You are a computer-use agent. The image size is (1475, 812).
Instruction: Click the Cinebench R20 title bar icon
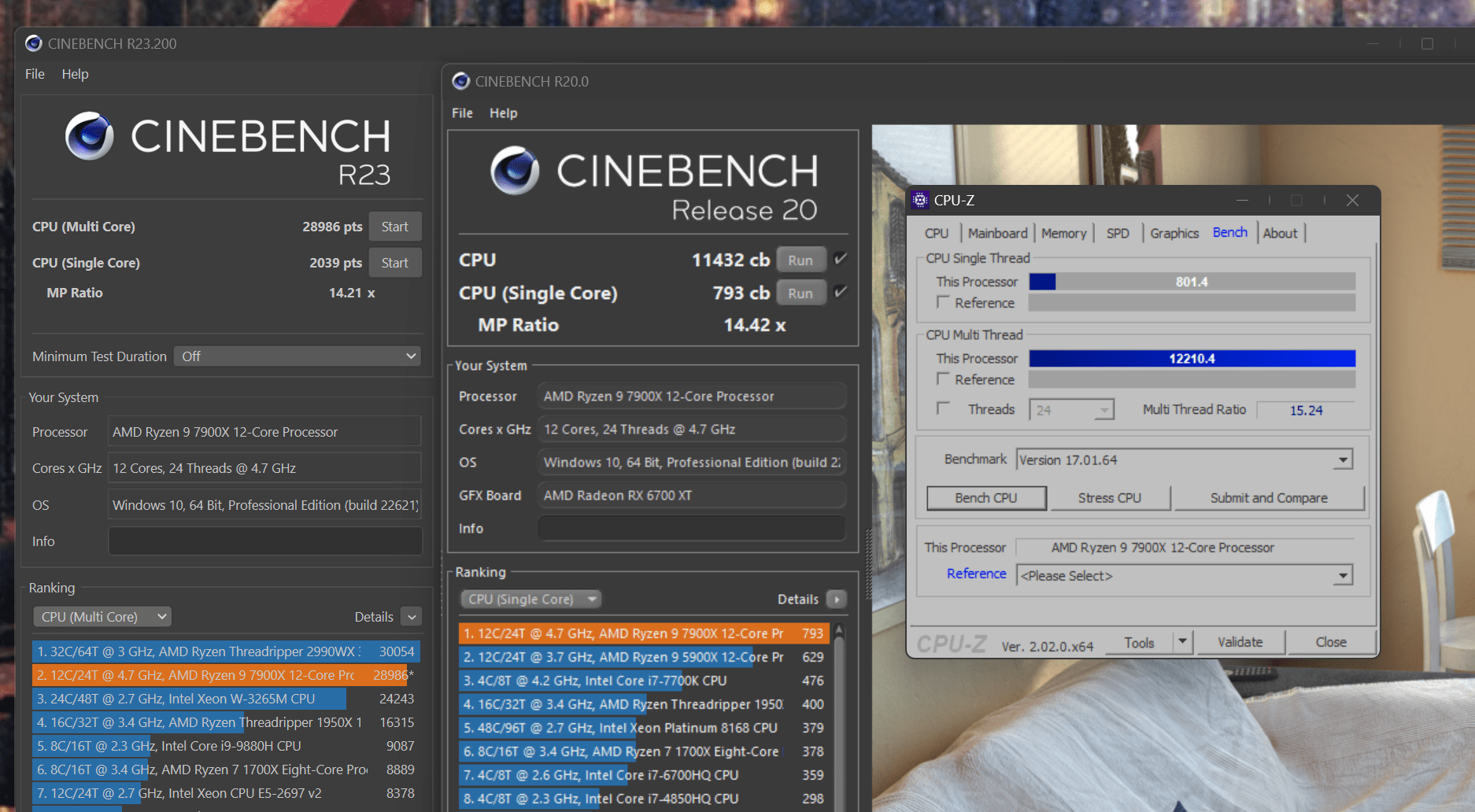coord(460,81)
